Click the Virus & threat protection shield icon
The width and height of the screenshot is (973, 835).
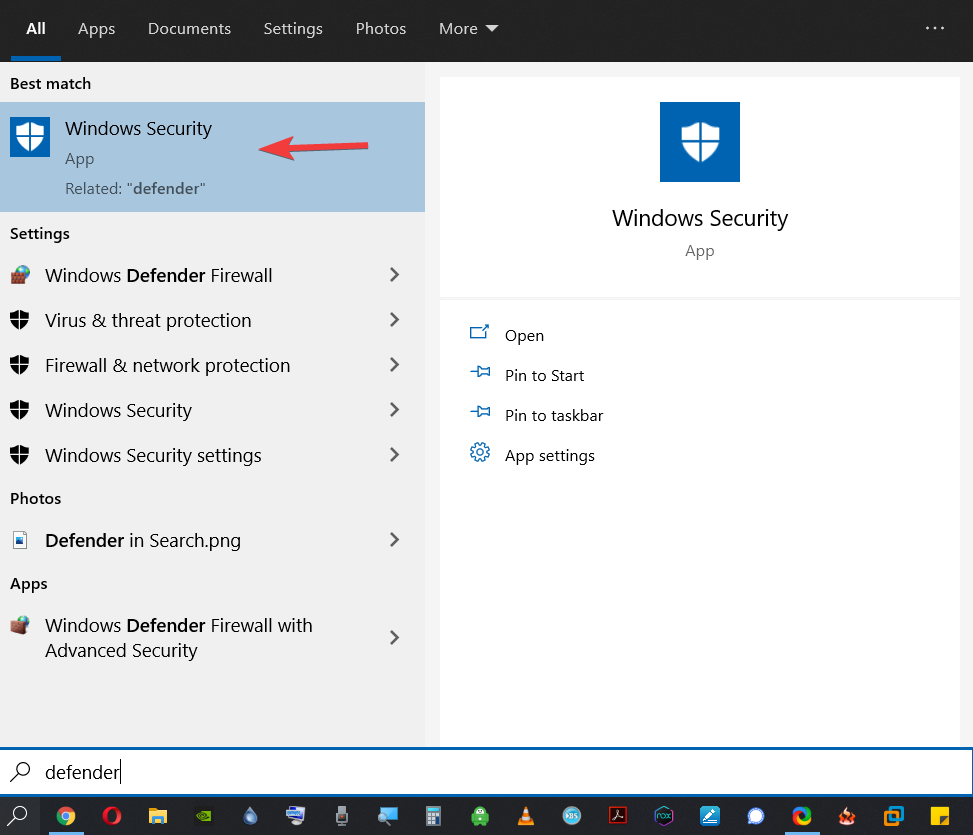click(20, 319)
